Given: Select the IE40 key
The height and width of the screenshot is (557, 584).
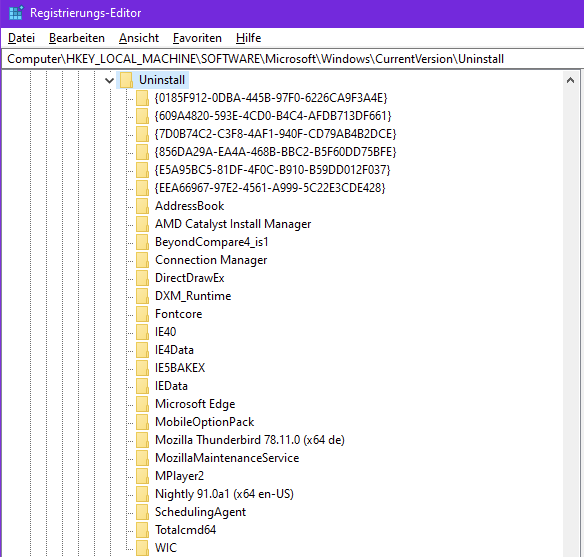Looking at the screenshot, I should (165, 332).
